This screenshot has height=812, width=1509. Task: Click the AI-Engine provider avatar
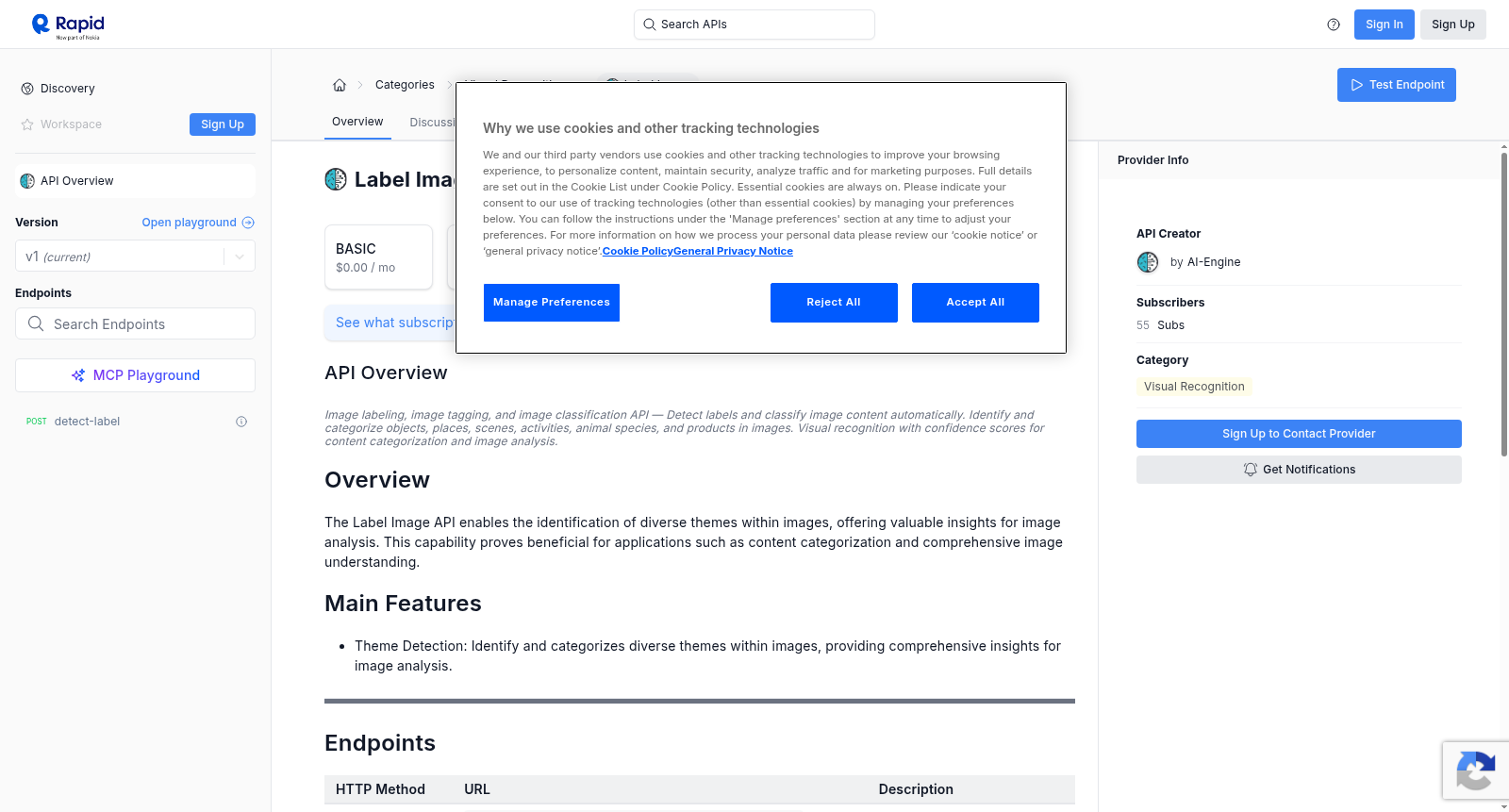[1148, 262]
